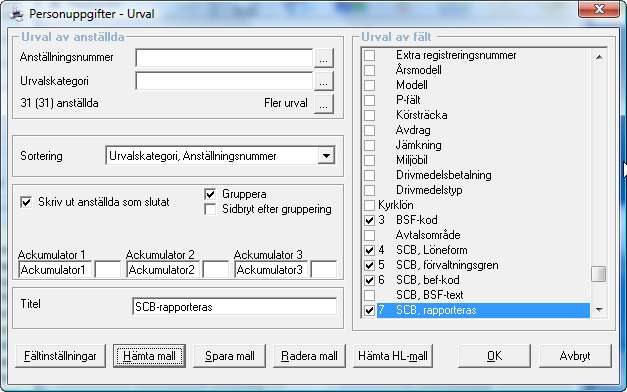Open the Fler urval browse button
Viewport: 627px width, 392px height.
(x=323, y=104)
